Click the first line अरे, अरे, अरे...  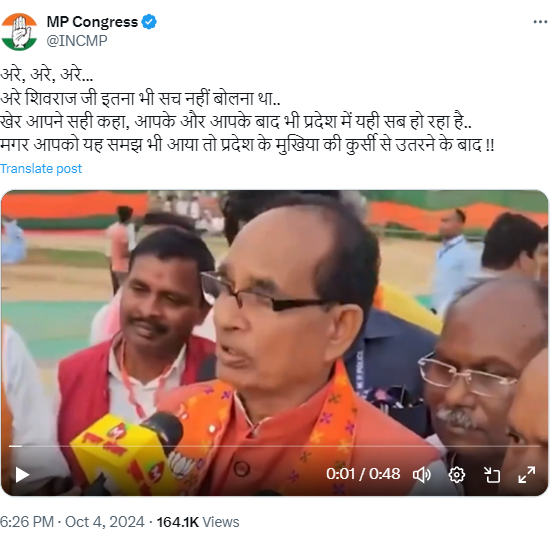(46, 74)
